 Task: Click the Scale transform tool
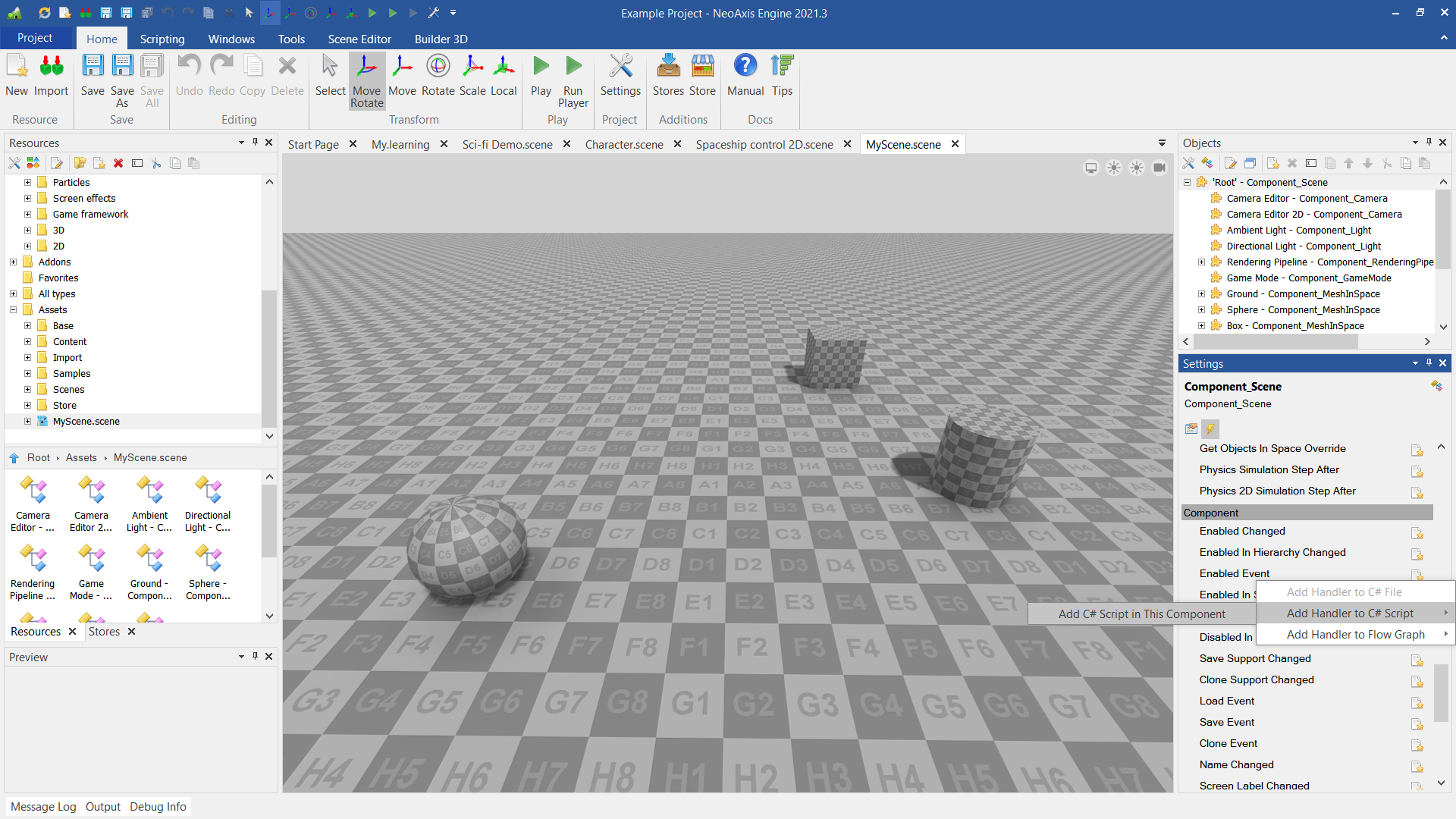point(472,75)
